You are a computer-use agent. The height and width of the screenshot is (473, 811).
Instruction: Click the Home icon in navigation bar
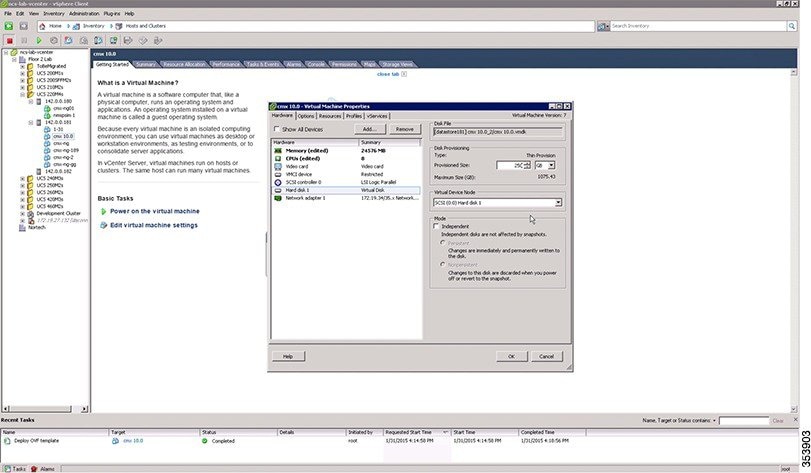tap(43, 25)
